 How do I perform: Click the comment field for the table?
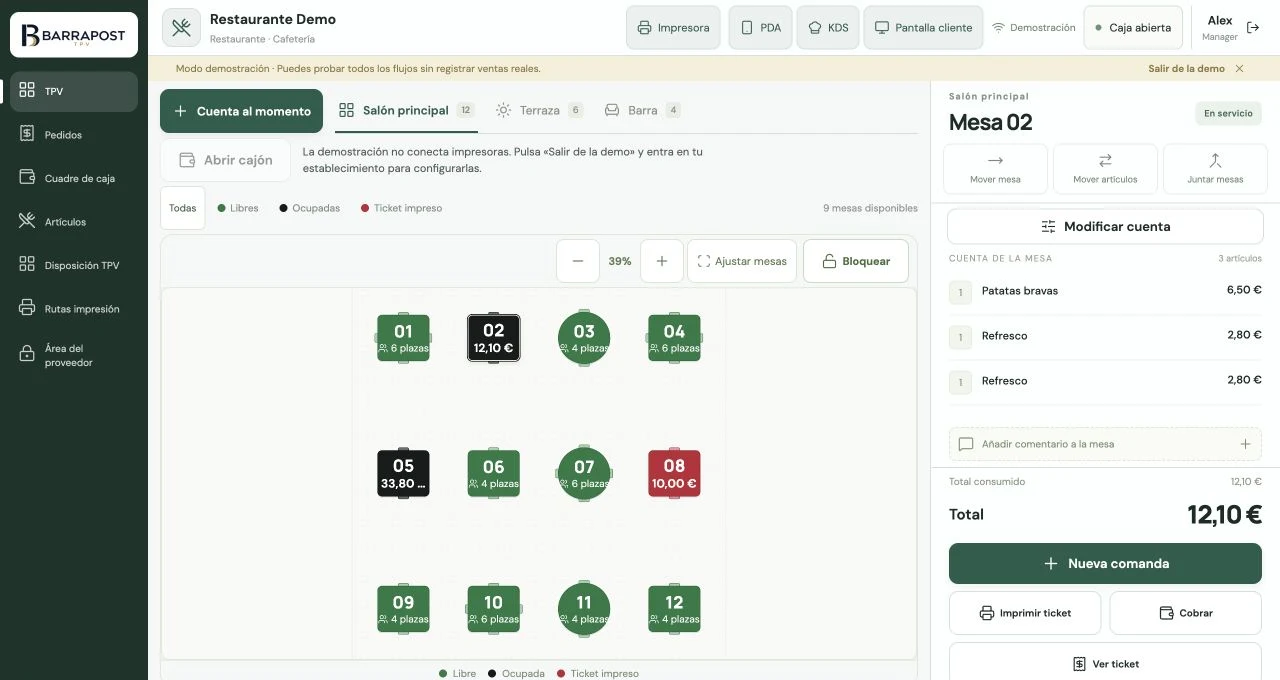1105,444
